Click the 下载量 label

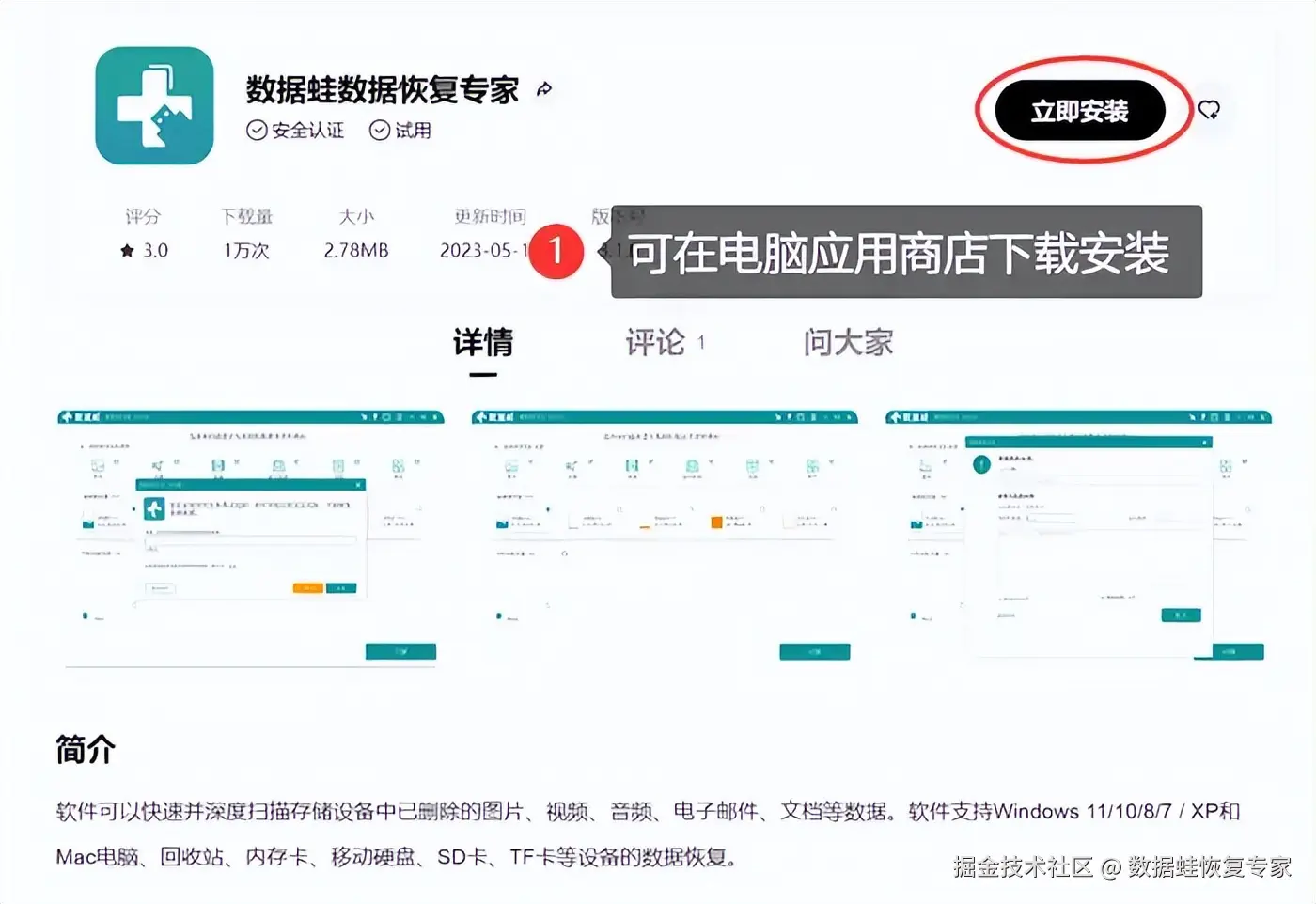point(246,216)
